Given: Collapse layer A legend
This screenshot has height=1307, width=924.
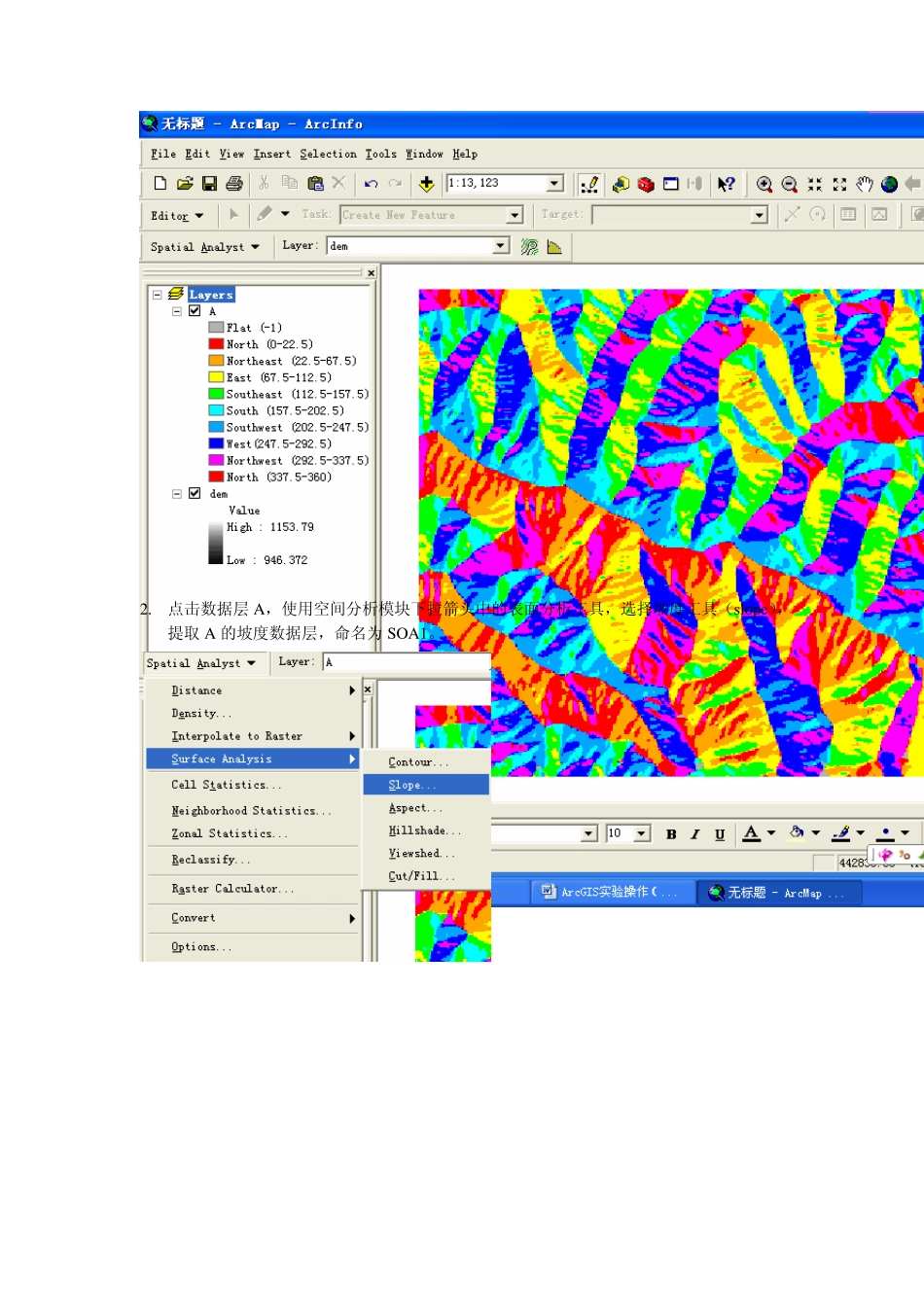Looking at the screenshot, I should tap(177, 311).
